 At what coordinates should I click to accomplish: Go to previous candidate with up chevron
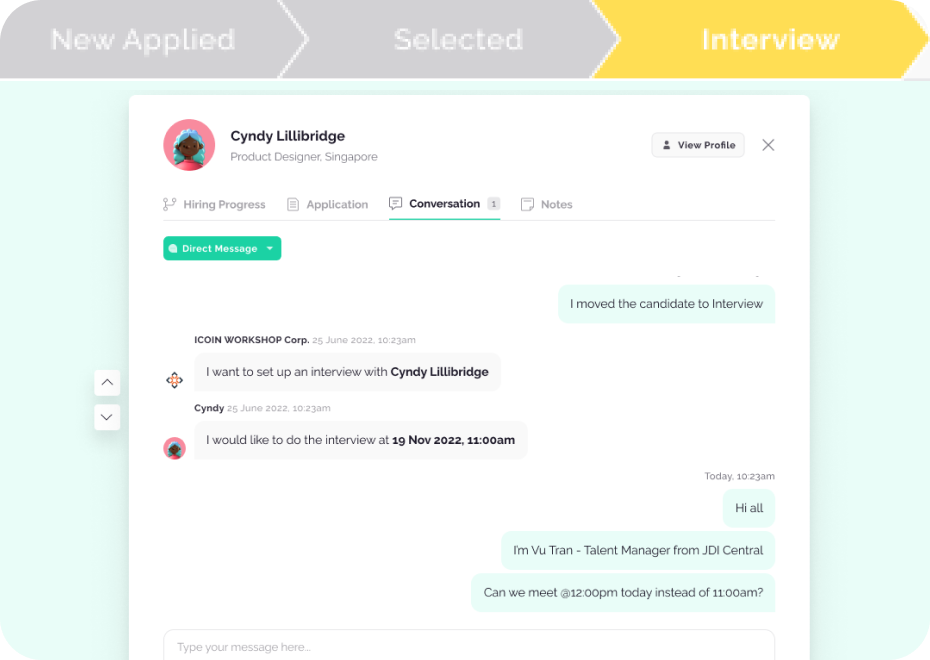point(107,382)
